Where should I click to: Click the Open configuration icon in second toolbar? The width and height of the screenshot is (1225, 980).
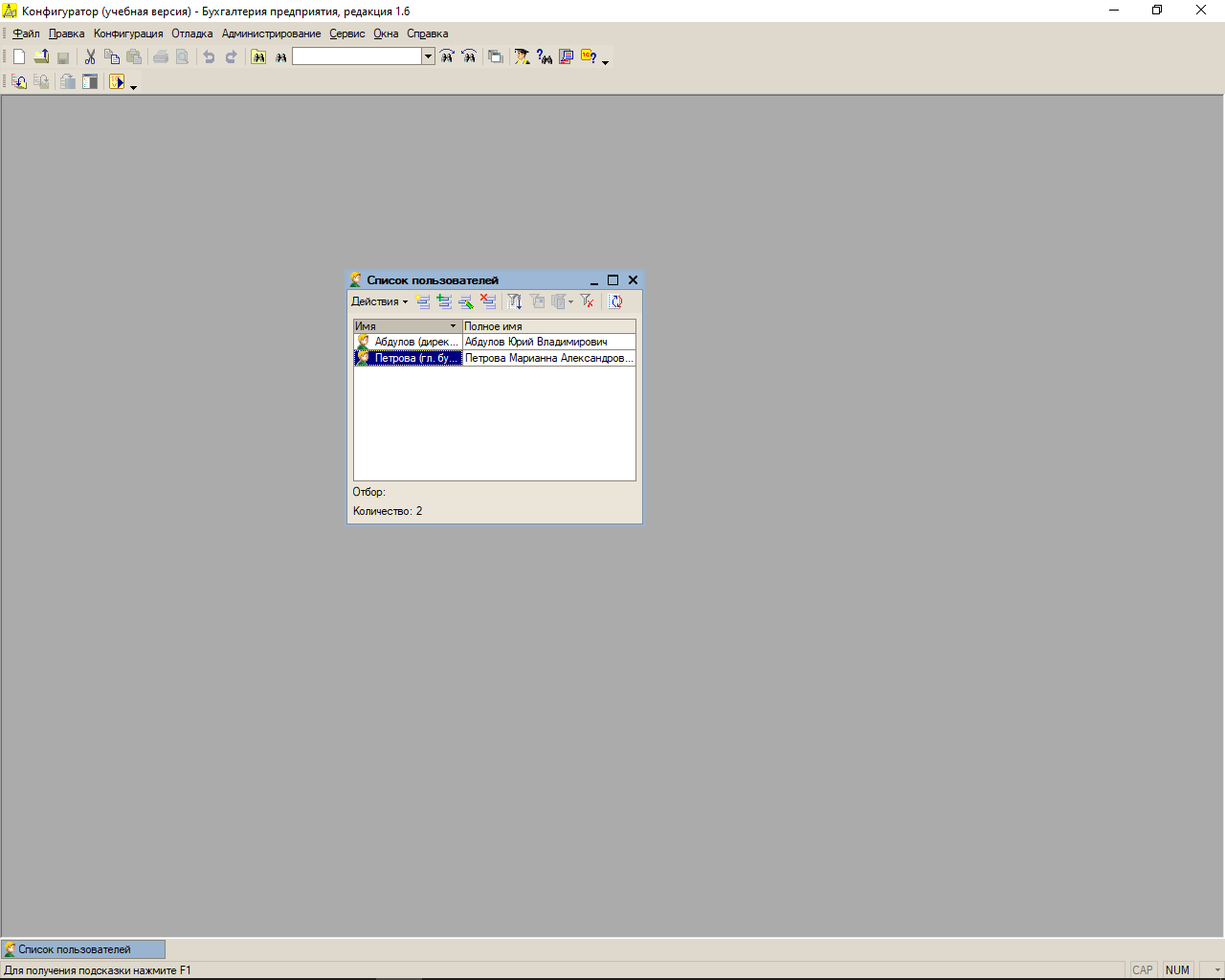point(18,82)
